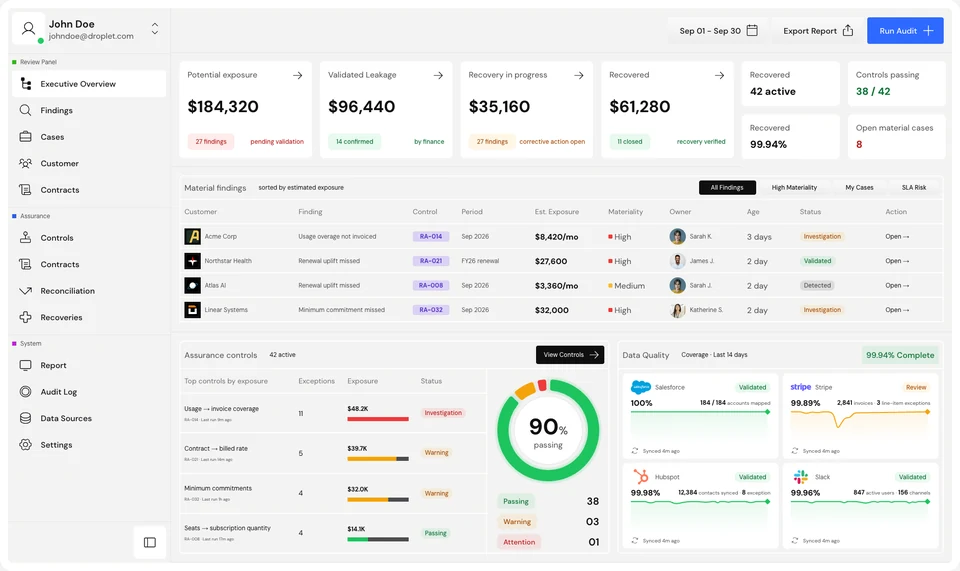Click red $48.2K exposure bar
Viewport: 960px width, 571px height.
coord(378,419)
